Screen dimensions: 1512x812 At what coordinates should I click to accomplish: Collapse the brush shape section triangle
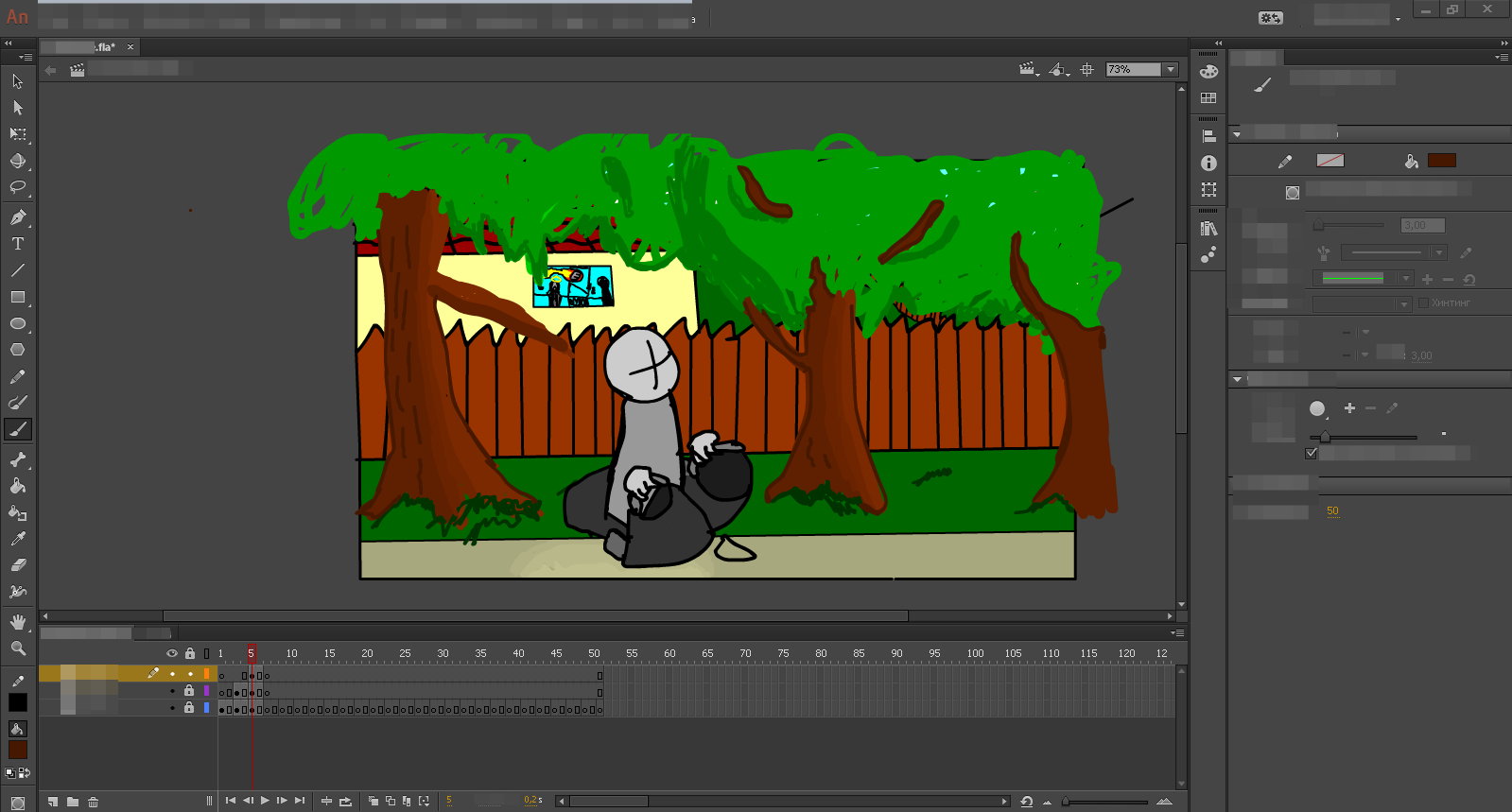coord(1237,379)
